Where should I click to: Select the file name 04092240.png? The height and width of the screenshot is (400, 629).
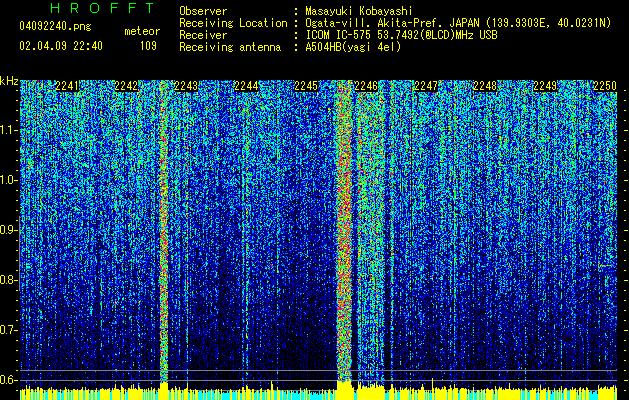pos(55,26)
